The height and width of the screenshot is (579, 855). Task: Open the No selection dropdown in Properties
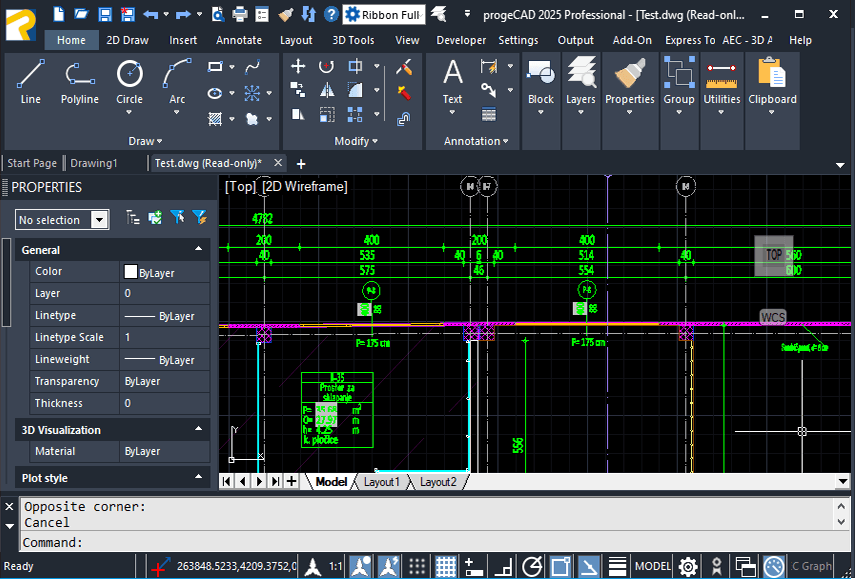tap(97, 219)
